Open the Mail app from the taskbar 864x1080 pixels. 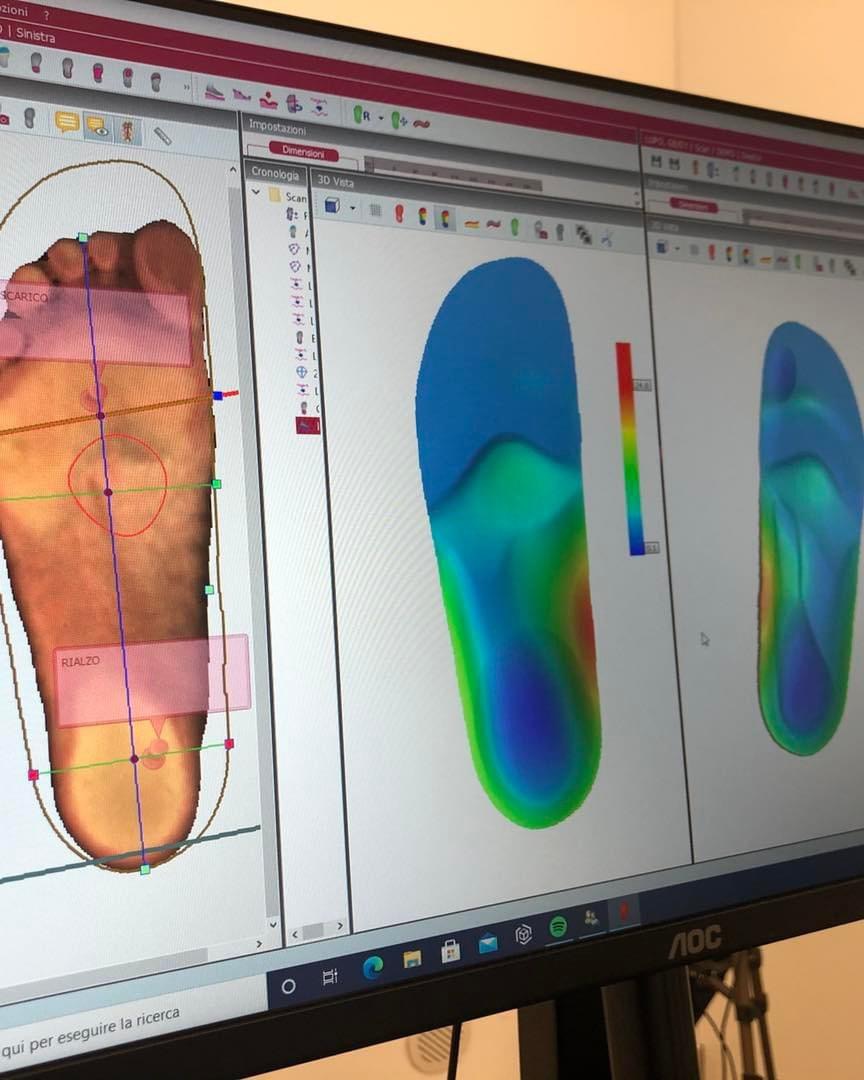(x=488, y=943)
